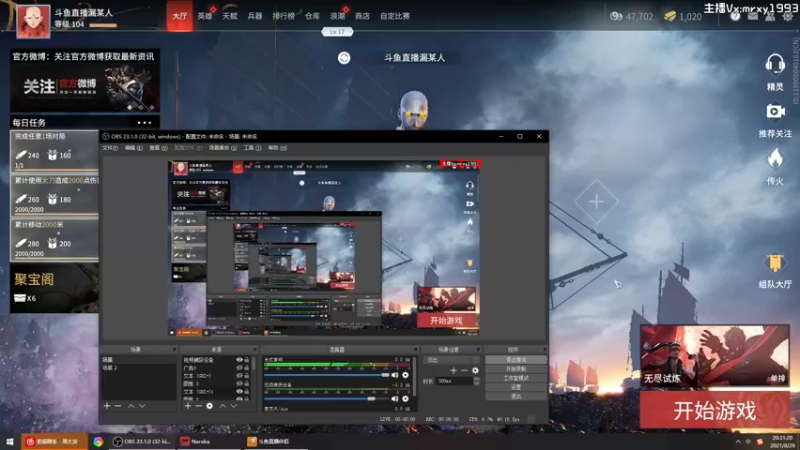This screenshot has width=800, height=450.
Task: Toggle the lock on the 图像 3 source
Action: [247, 383]
